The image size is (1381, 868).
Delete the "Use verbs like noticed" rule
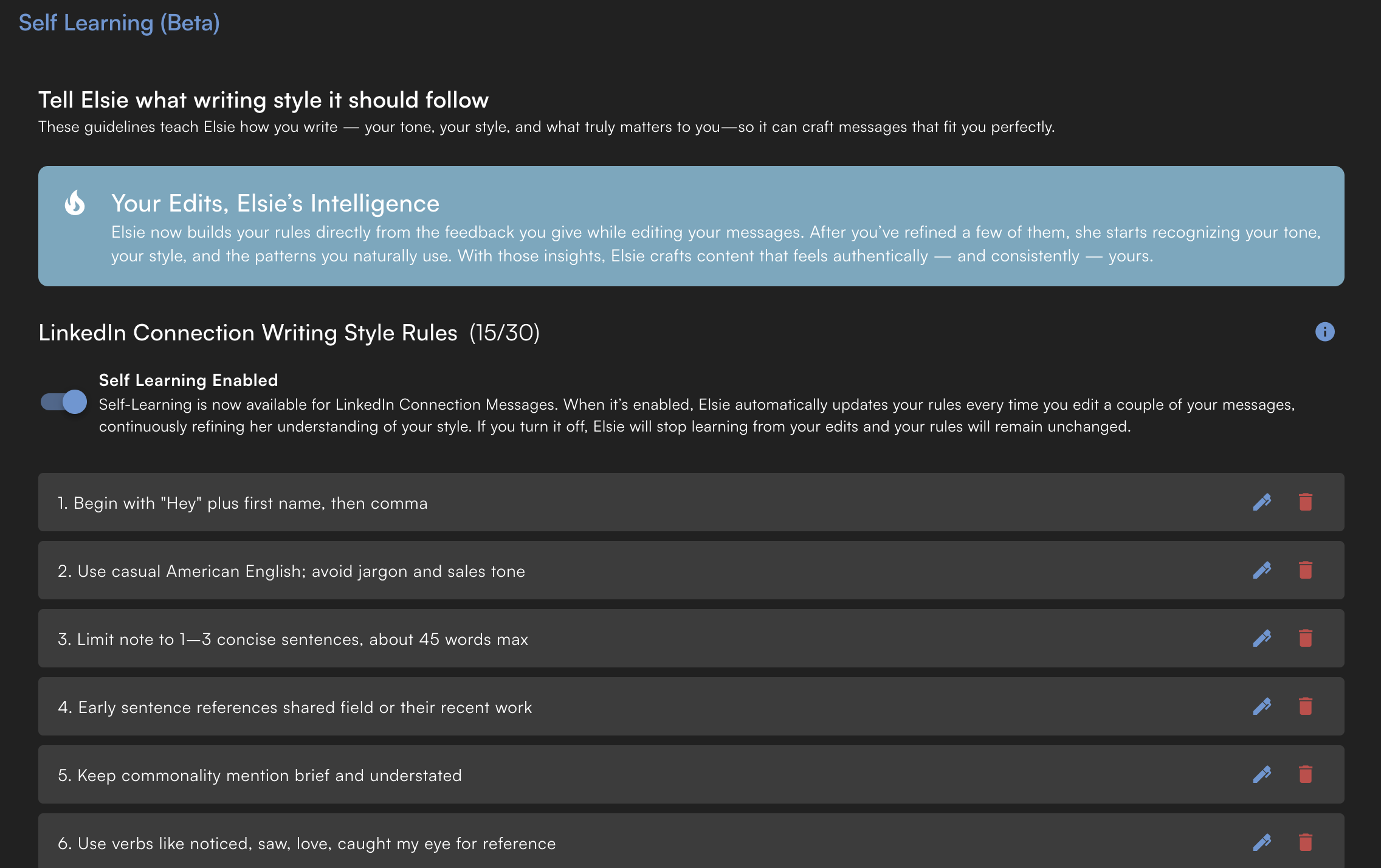pos(1305,842)
